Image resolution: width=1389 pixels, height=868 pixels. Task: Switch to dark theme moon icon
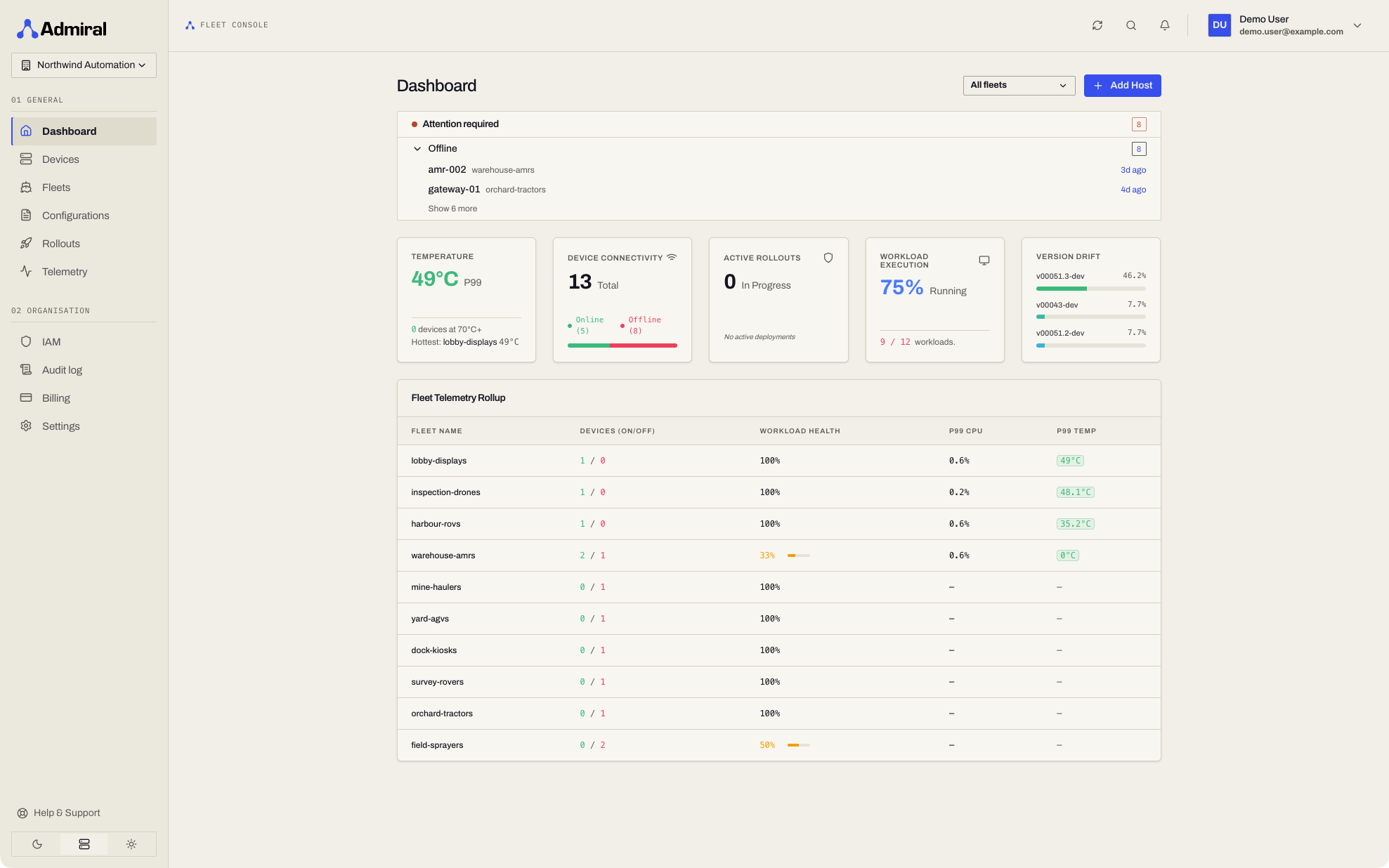point(37,844)
